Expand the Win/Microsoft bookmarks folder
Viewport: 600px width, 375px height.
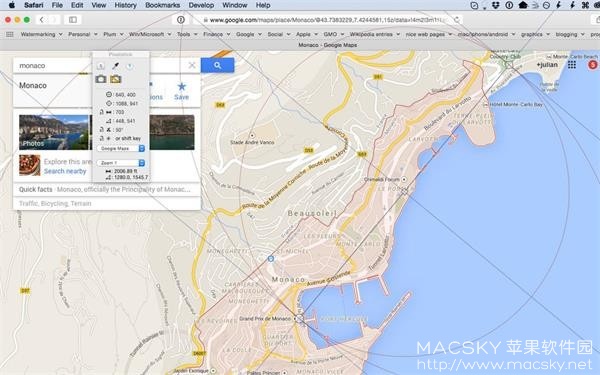click(150, 34)
